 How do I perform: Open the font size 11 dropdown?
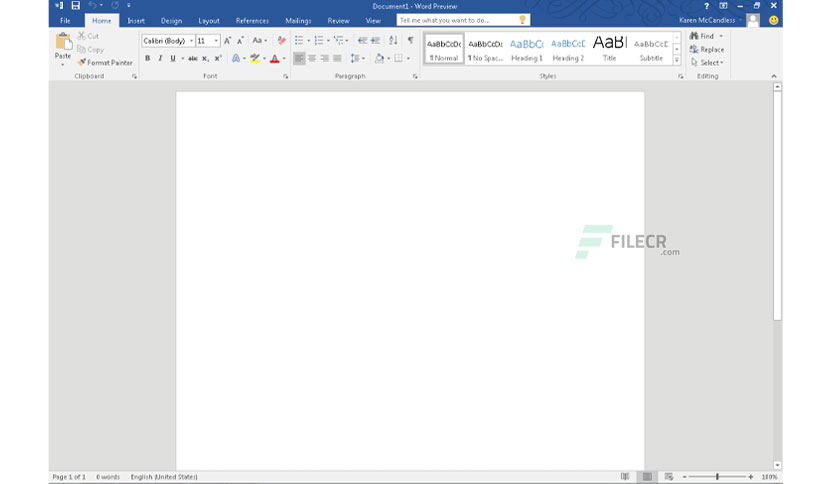pos(216,41)
